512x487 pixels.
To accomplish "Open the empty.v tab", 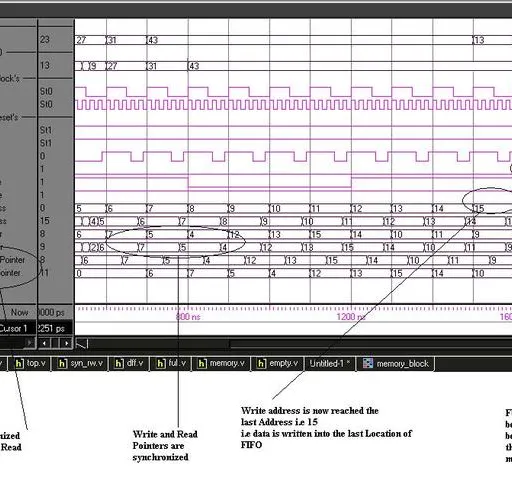I will [278, 363].
